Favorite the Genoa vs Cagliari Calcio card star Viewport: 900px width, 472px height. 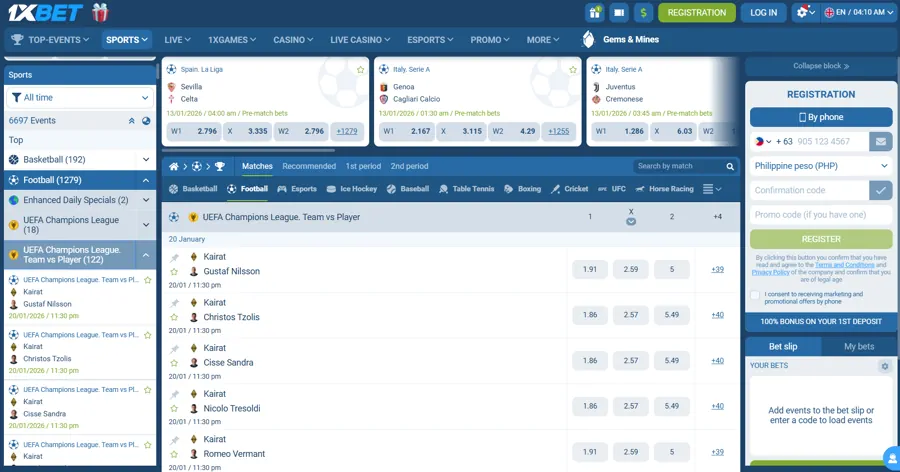pyautogui.click(x=573, y=69)
